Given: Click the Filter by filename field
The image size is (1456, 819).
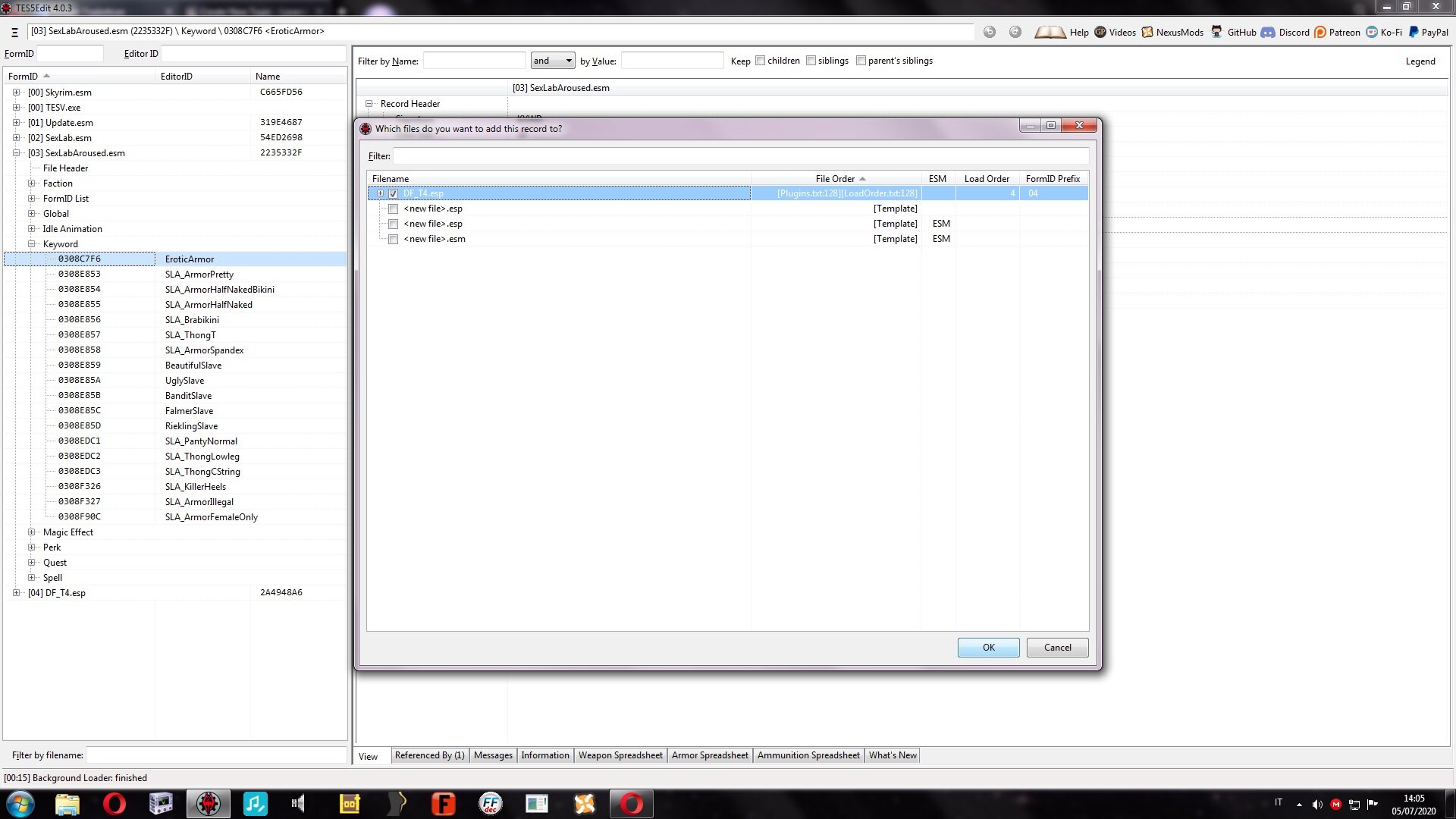Looking at the screenshot, I should pyautogui.click(x=216, y=755).
